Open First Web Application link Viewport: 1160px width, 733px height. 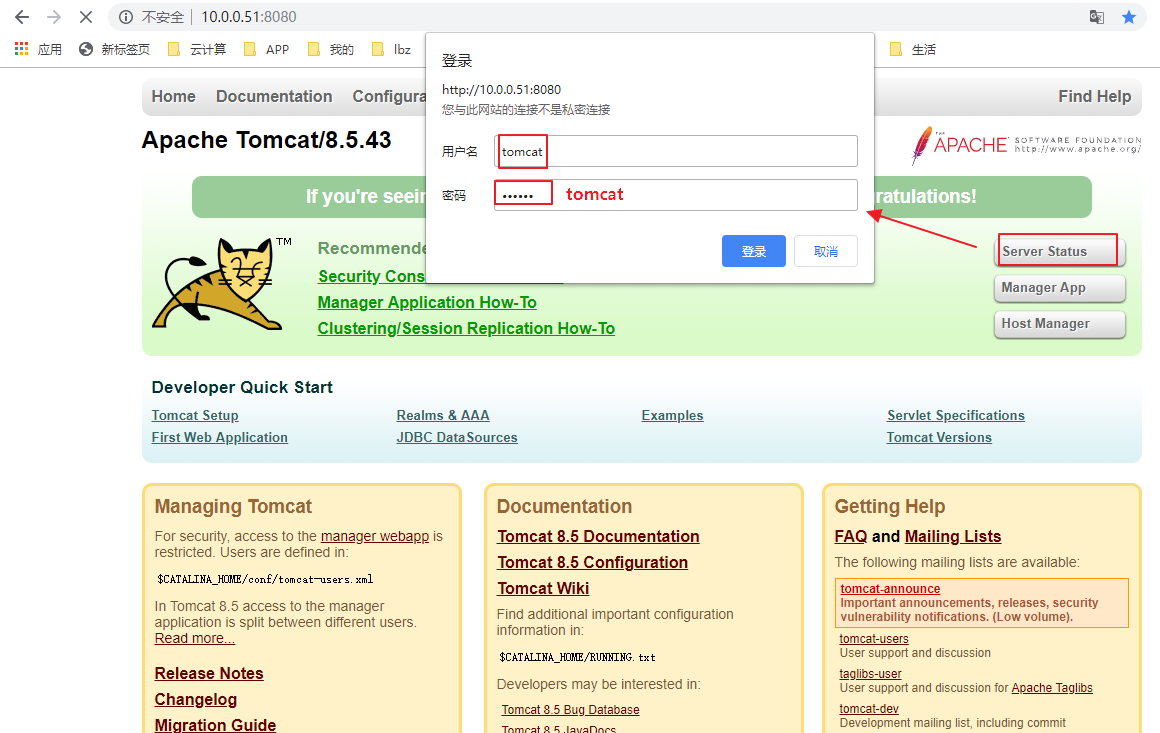coord(220,437)
